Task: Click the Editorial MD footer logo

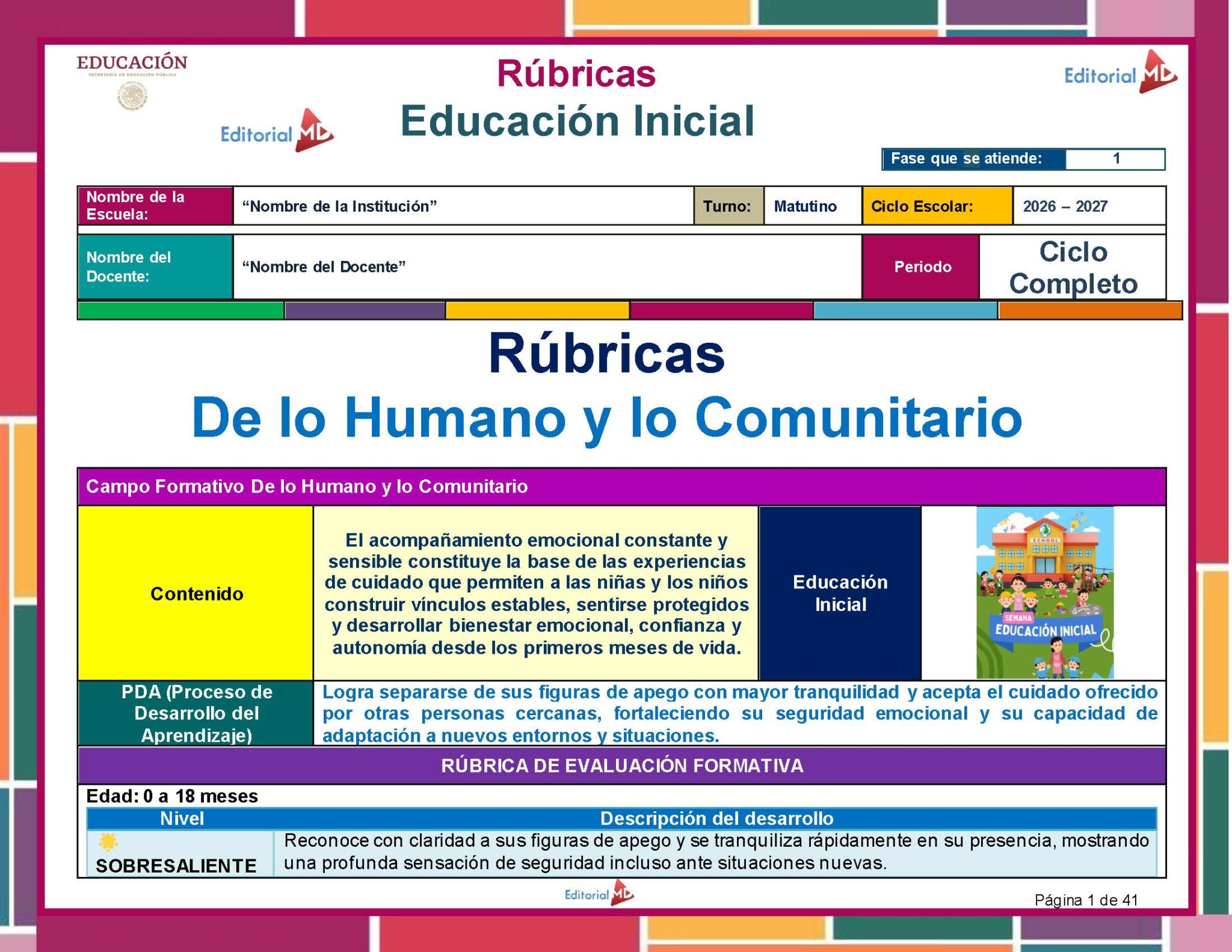Action: click(599, 894)
